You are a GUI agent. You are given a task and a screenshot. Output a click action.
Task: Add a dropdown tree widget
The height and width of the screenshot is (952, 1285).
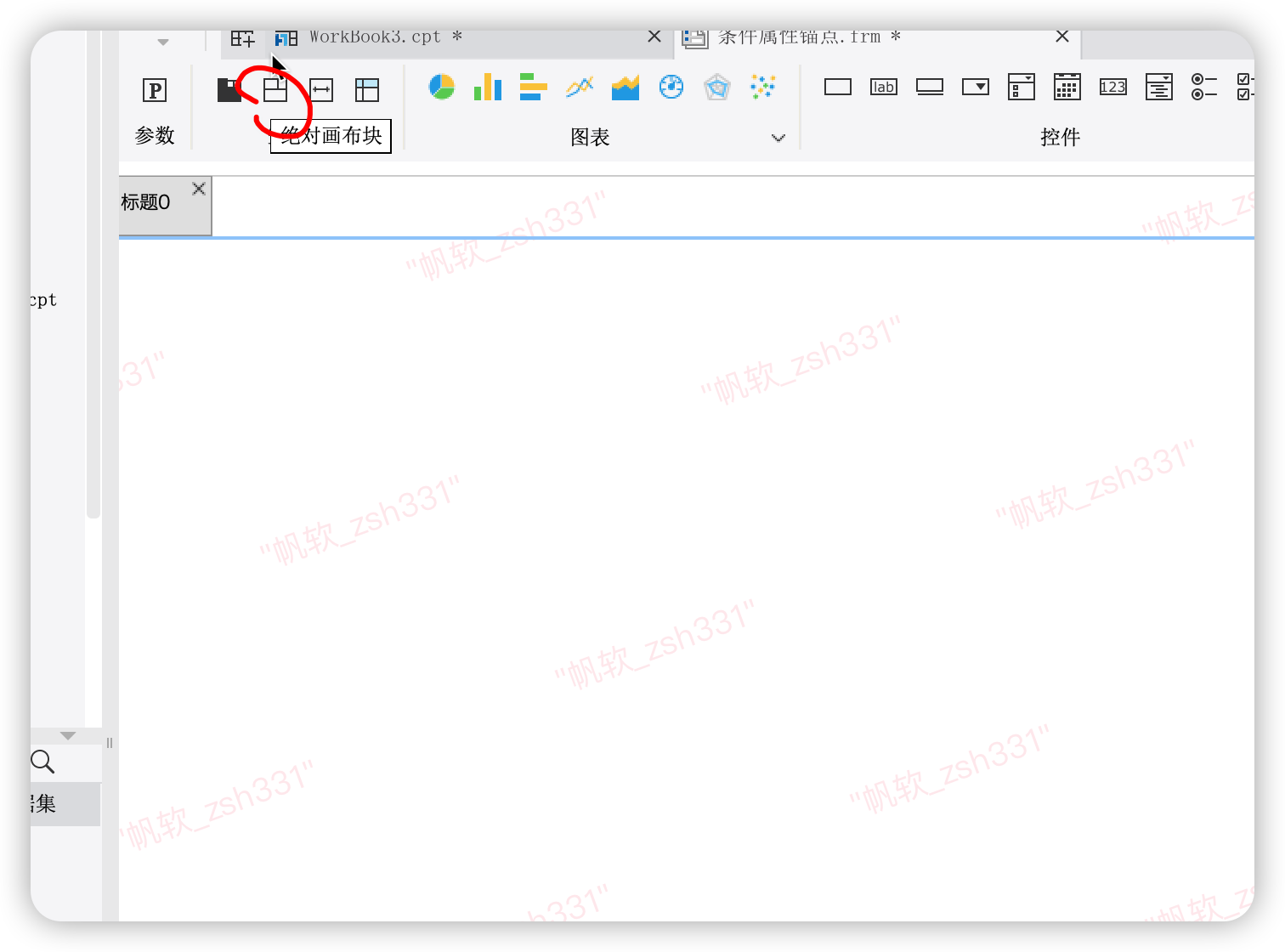tap(1159, 87)
